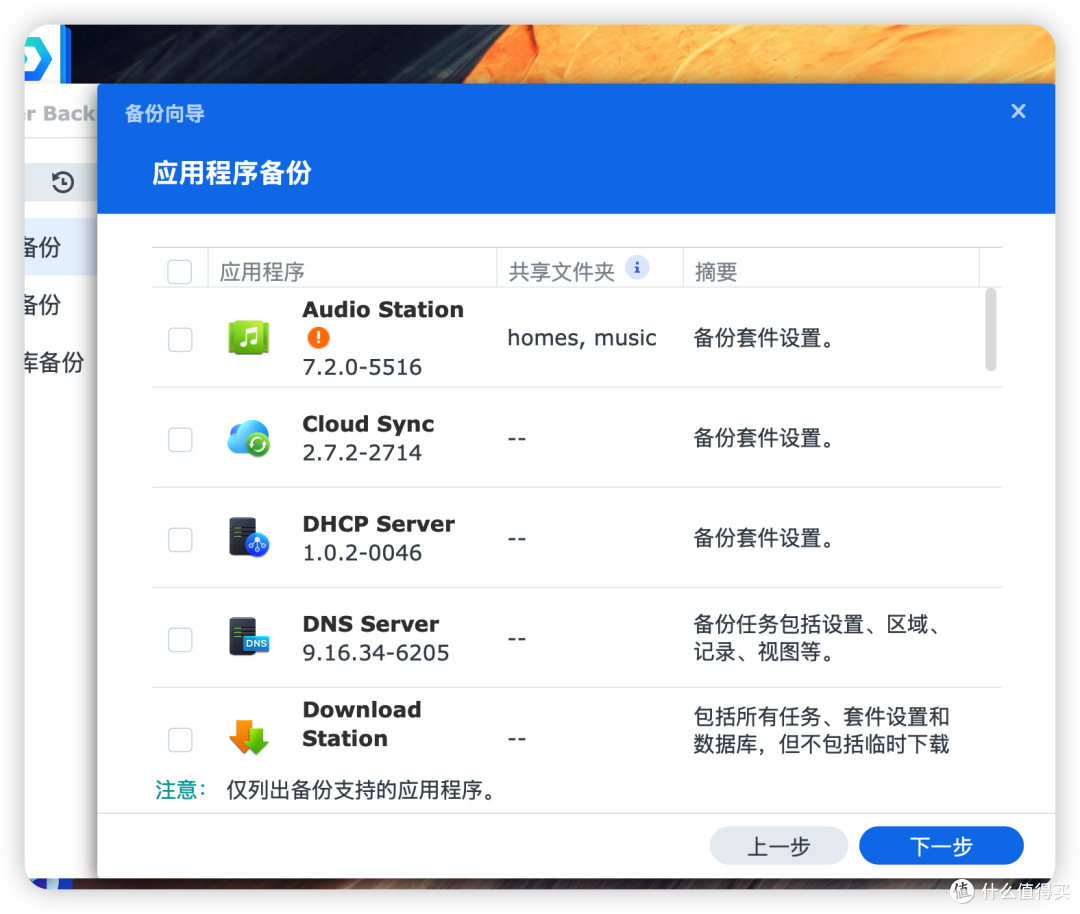Click the orange warning icon under Audio Station

pos(318,337)
